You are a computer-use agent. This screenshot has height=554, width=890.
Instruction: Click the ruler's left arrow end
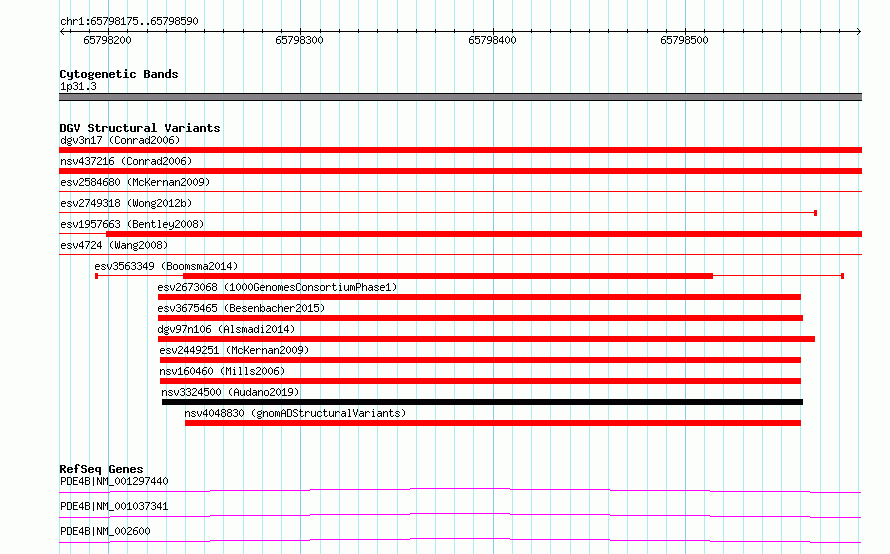pos(62,32)
